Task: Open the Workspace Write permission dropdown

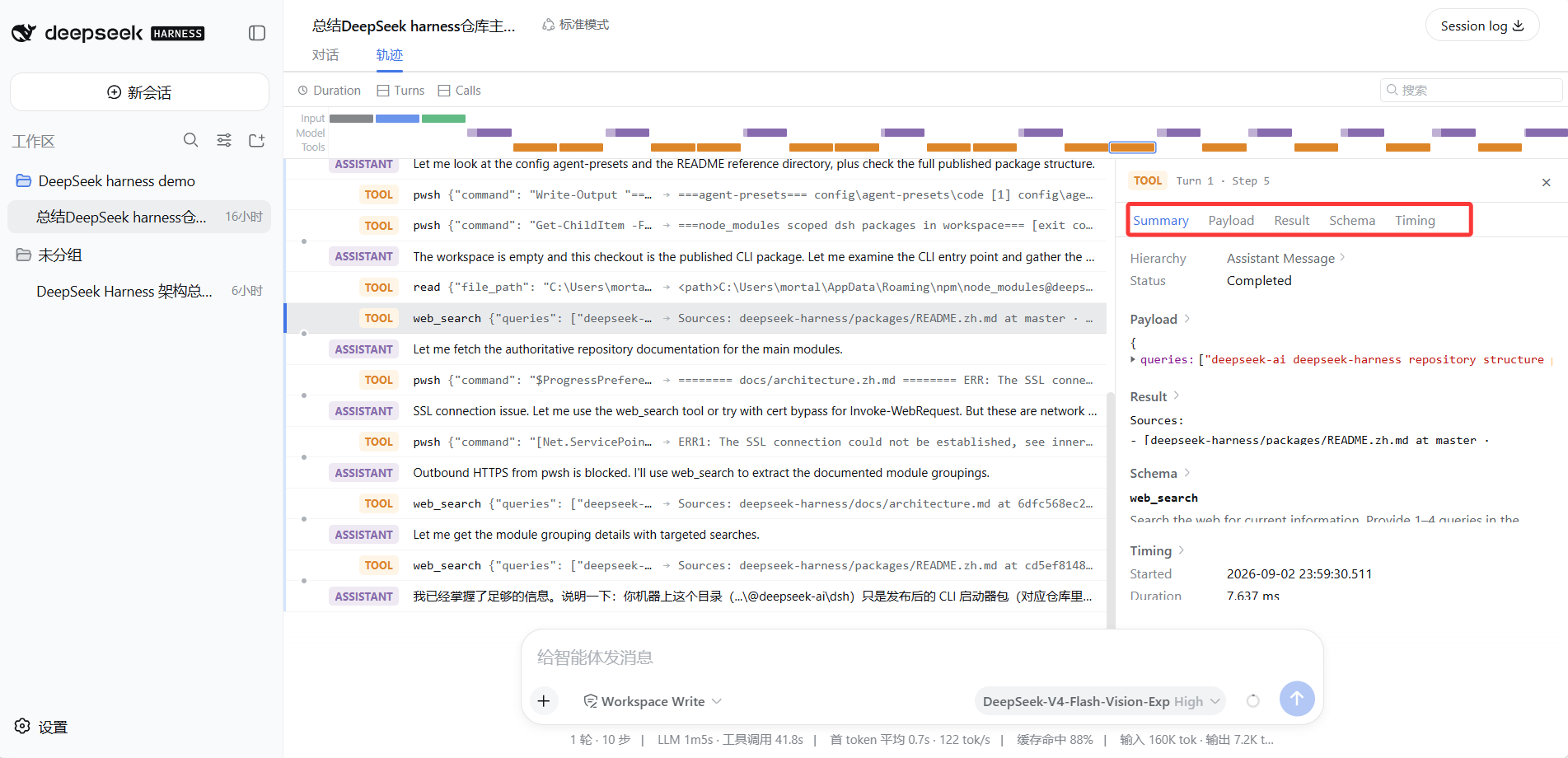Action: [653, 701]
